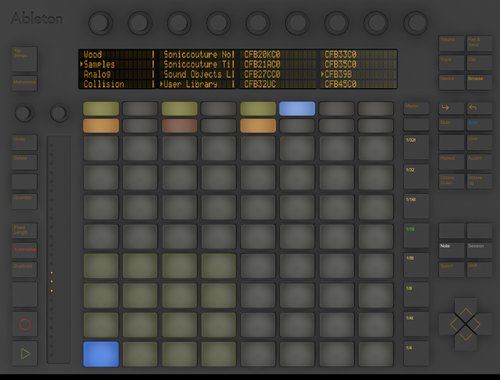Click the right-pointing In arrow button
500x380 pixels.
(x=451, y=108)
